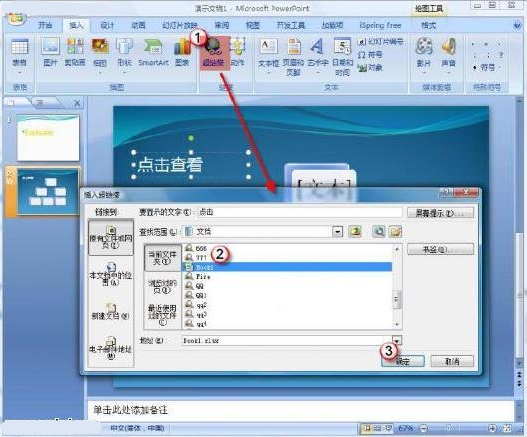The height and width of the screenshot is (437, 527).
Task: Insert a Sound clip
Action: coord(448,53)
